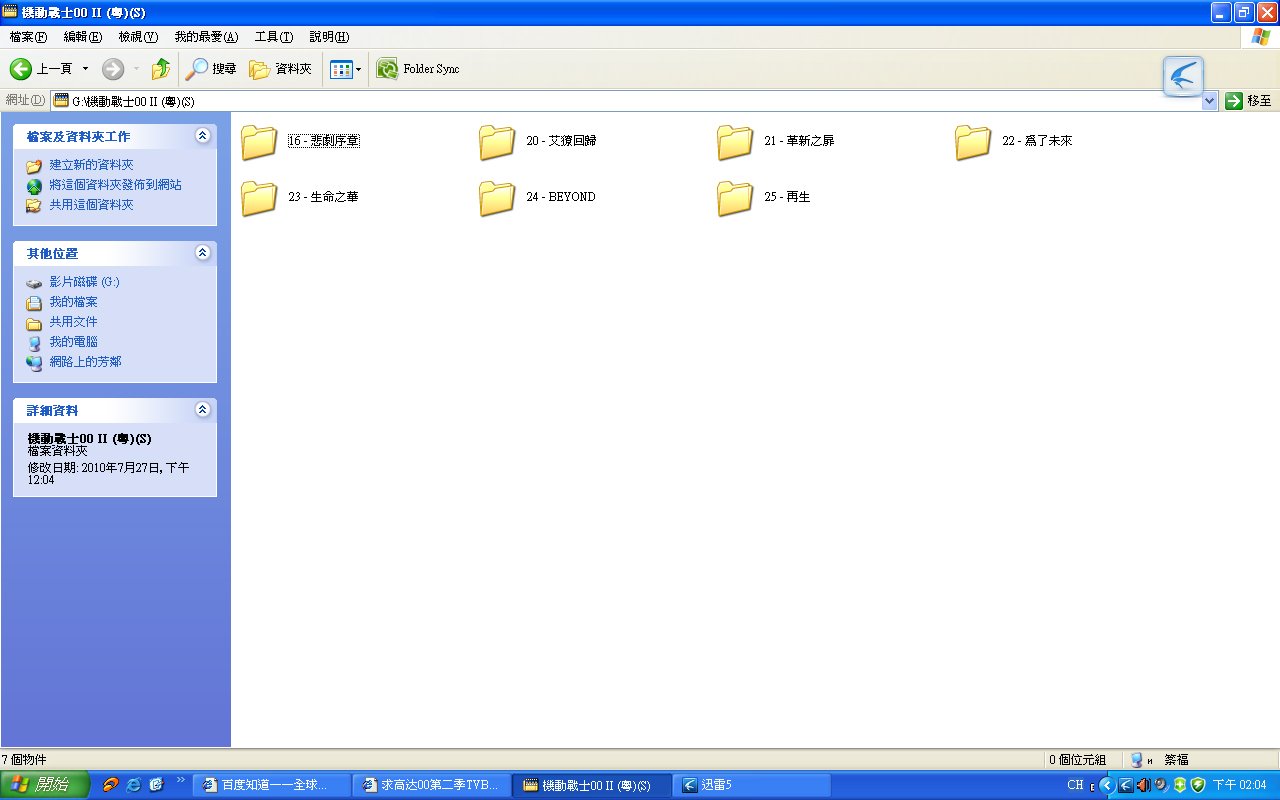The image size is (1280, 800).
Task: Collapse the 檔案及資料夾工作 panel
Action: pyautogui.click(x=203, y=135)
